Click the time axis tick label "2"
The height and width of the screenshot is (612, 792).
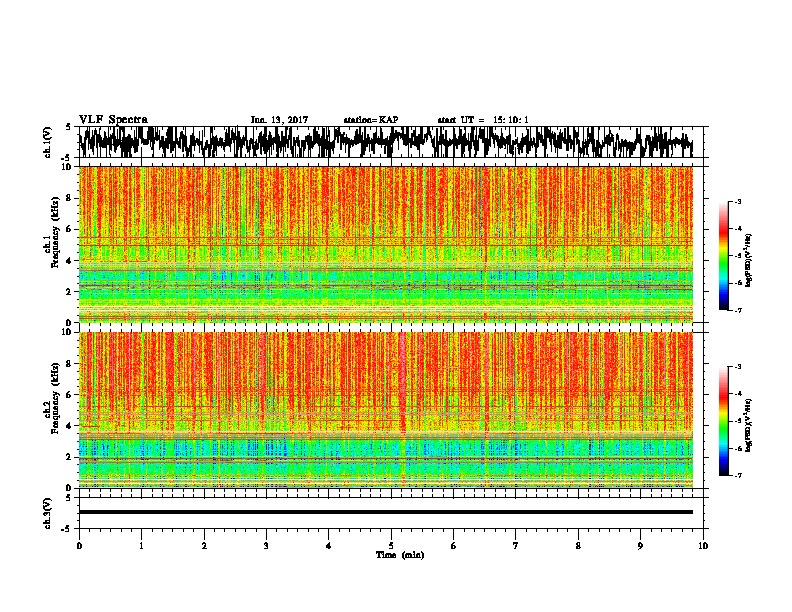[x=204, y=546]
